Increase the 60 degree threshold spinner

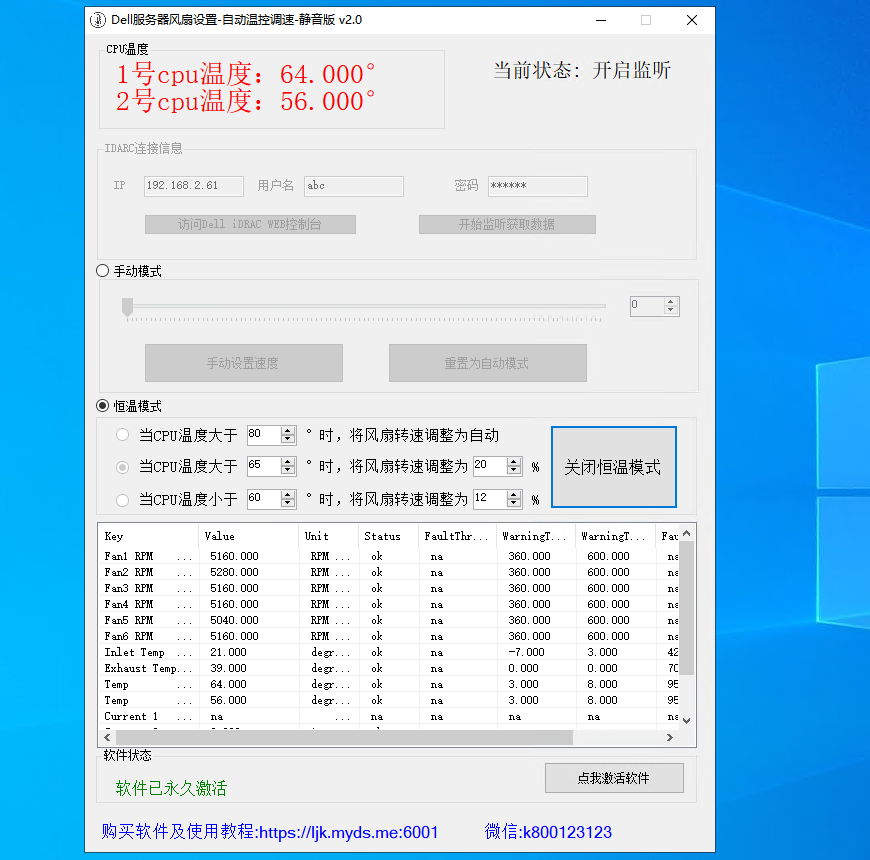288,494
